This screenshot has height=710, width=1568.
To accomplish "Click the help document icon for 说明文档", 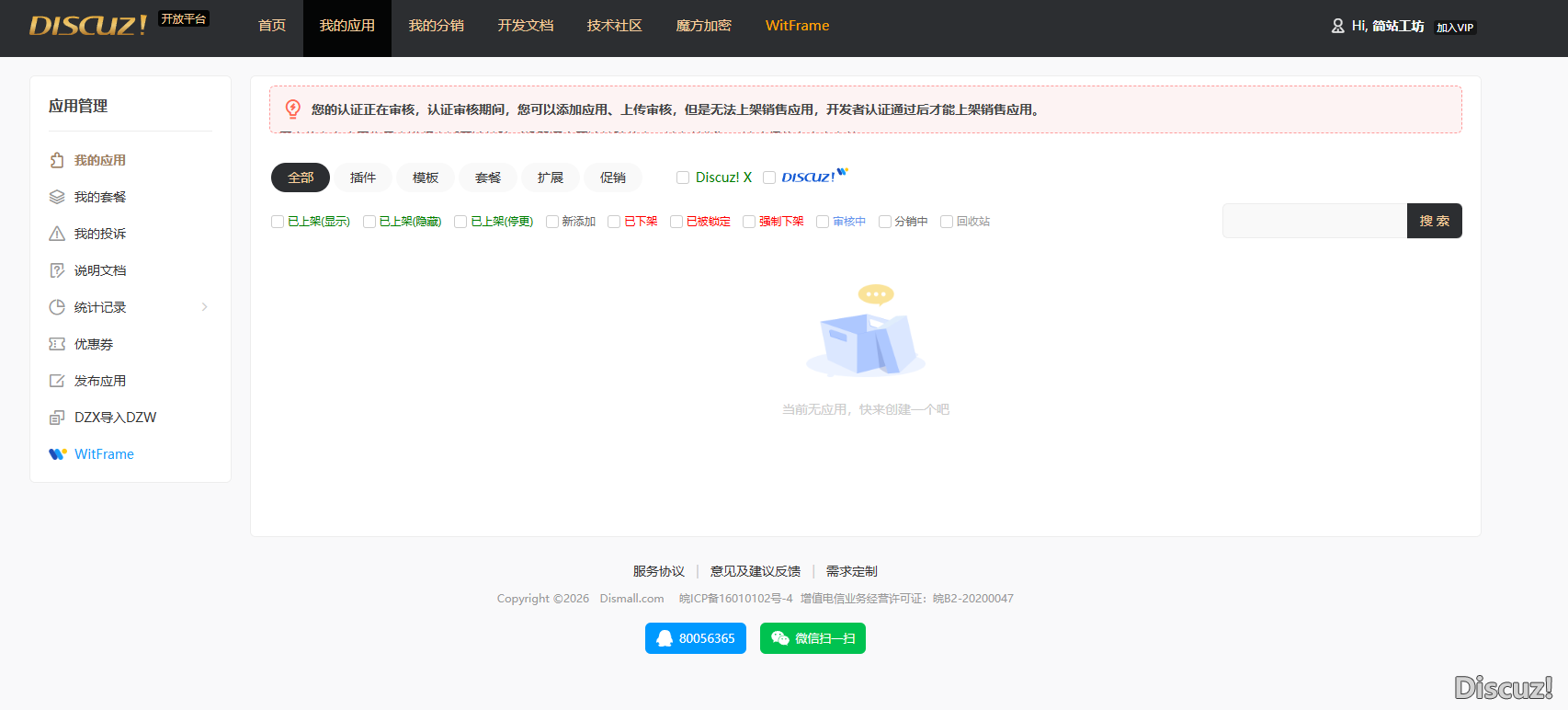I will pos(57,270).
